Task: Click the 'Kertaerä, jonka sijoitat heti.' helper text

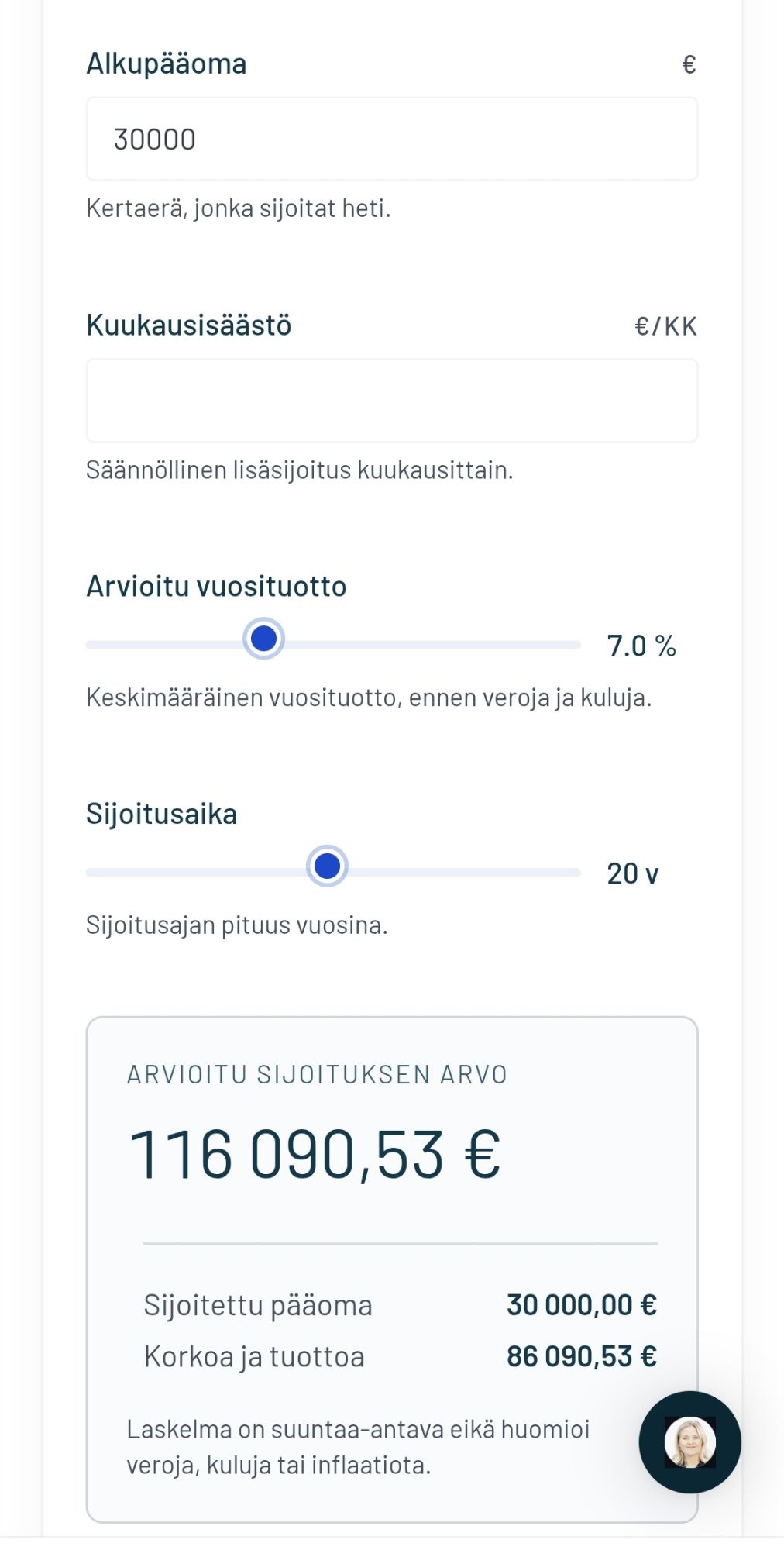Action: [x=238, y=208]
